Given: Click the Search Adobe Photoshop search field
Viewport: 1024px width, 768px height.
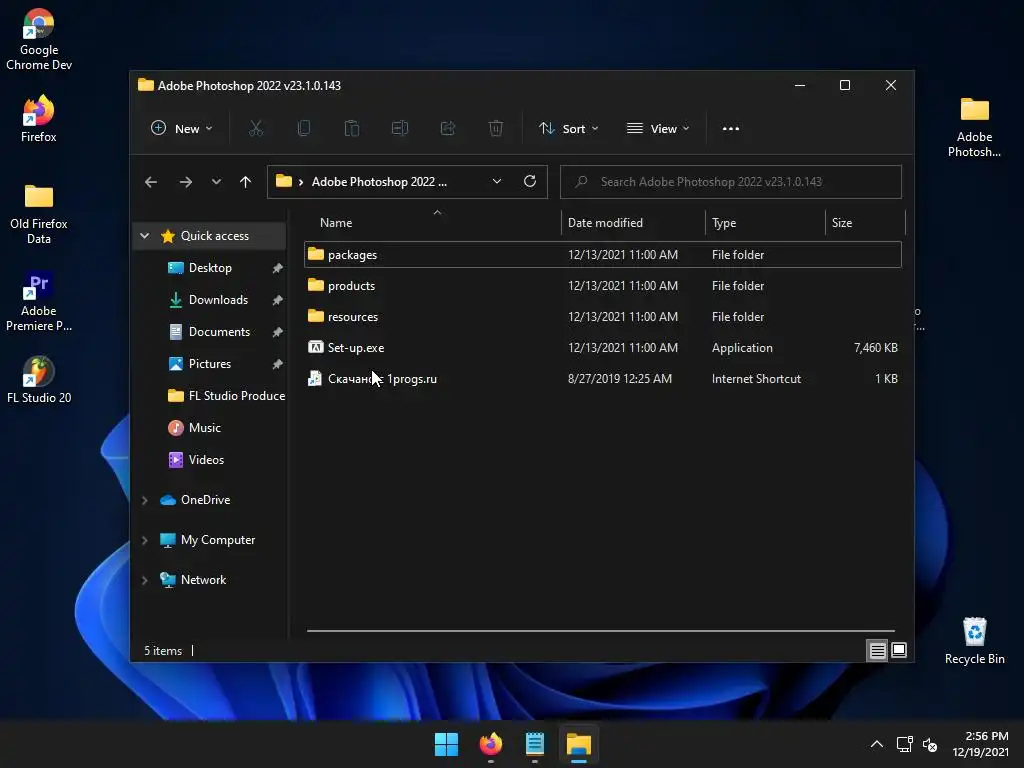Looking at the screenshot, I should click(x=731, y=182).
